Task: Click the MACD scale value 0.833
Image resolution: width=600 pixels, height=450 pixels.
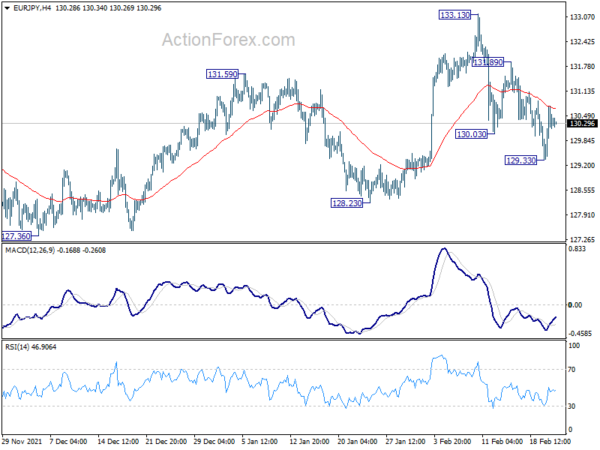Action: [577, 249]
